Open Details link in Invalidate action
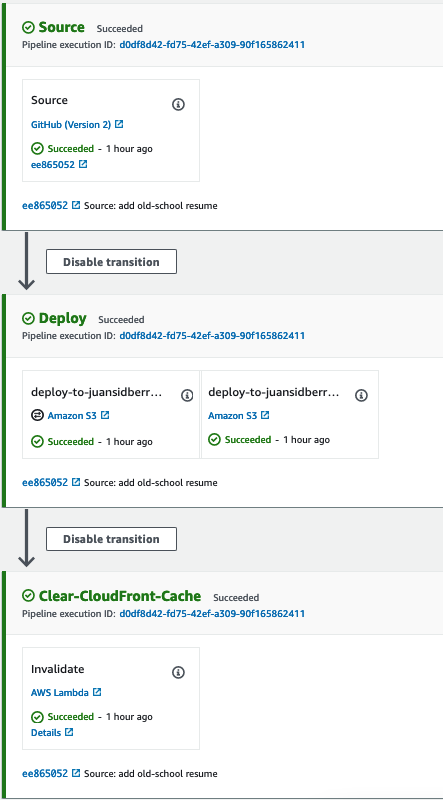The height and width of the screenshot is (800, 443). coord(46,732)
